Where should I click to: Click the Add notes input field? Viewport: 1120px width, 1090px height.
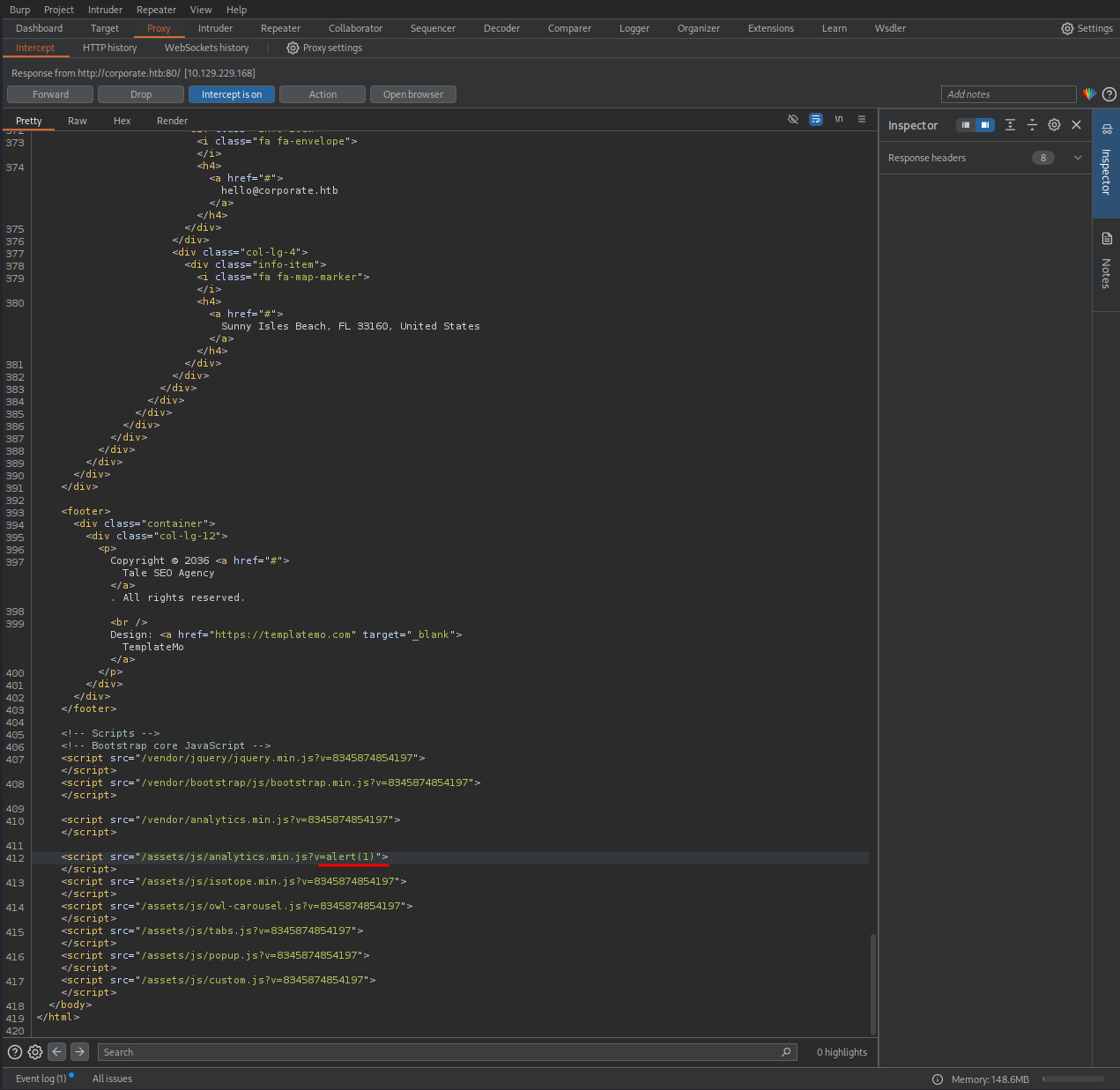[x=1008, y=94]
